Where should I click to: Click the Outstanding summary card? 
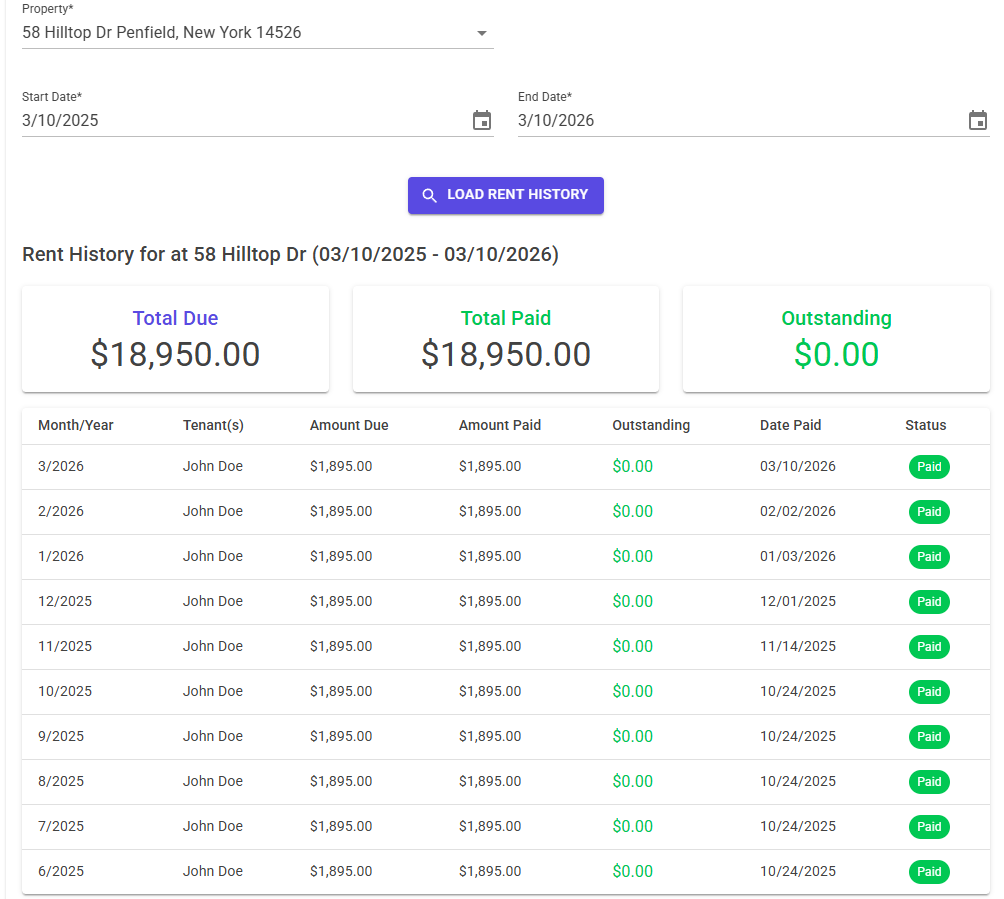836,338
